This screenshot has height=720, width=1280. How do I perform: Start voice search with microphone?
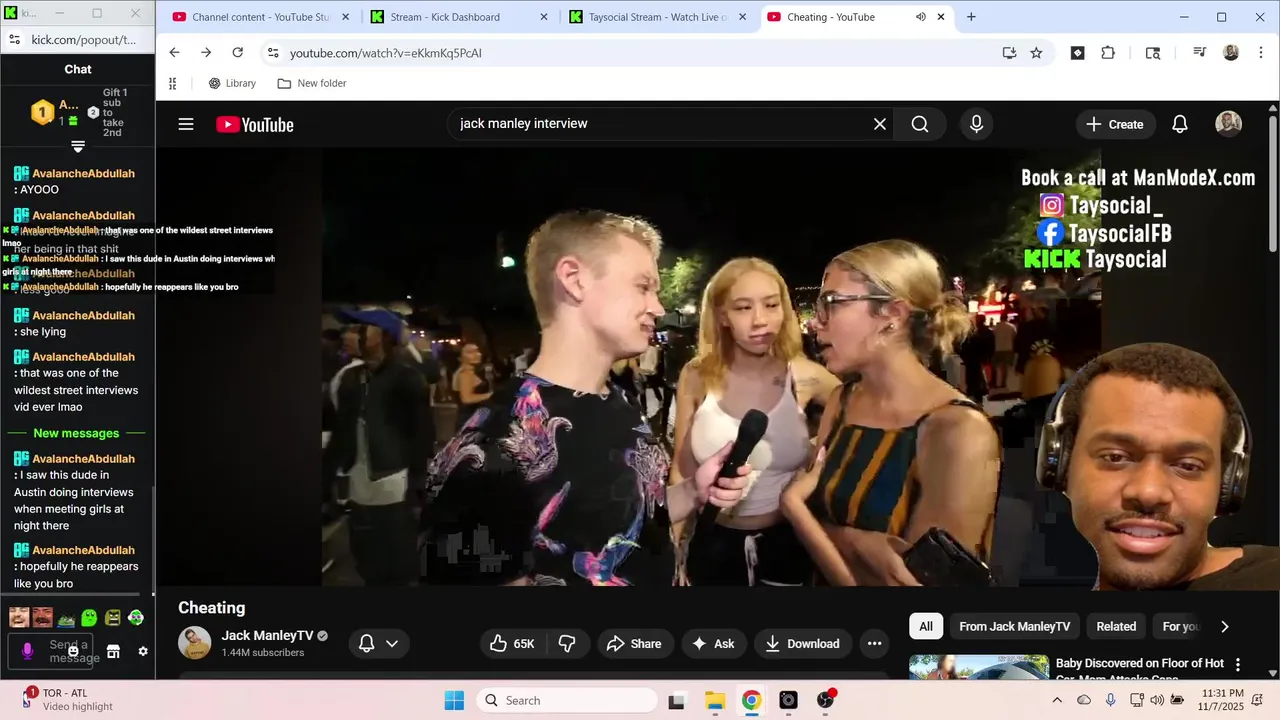(x=976, y=124)
